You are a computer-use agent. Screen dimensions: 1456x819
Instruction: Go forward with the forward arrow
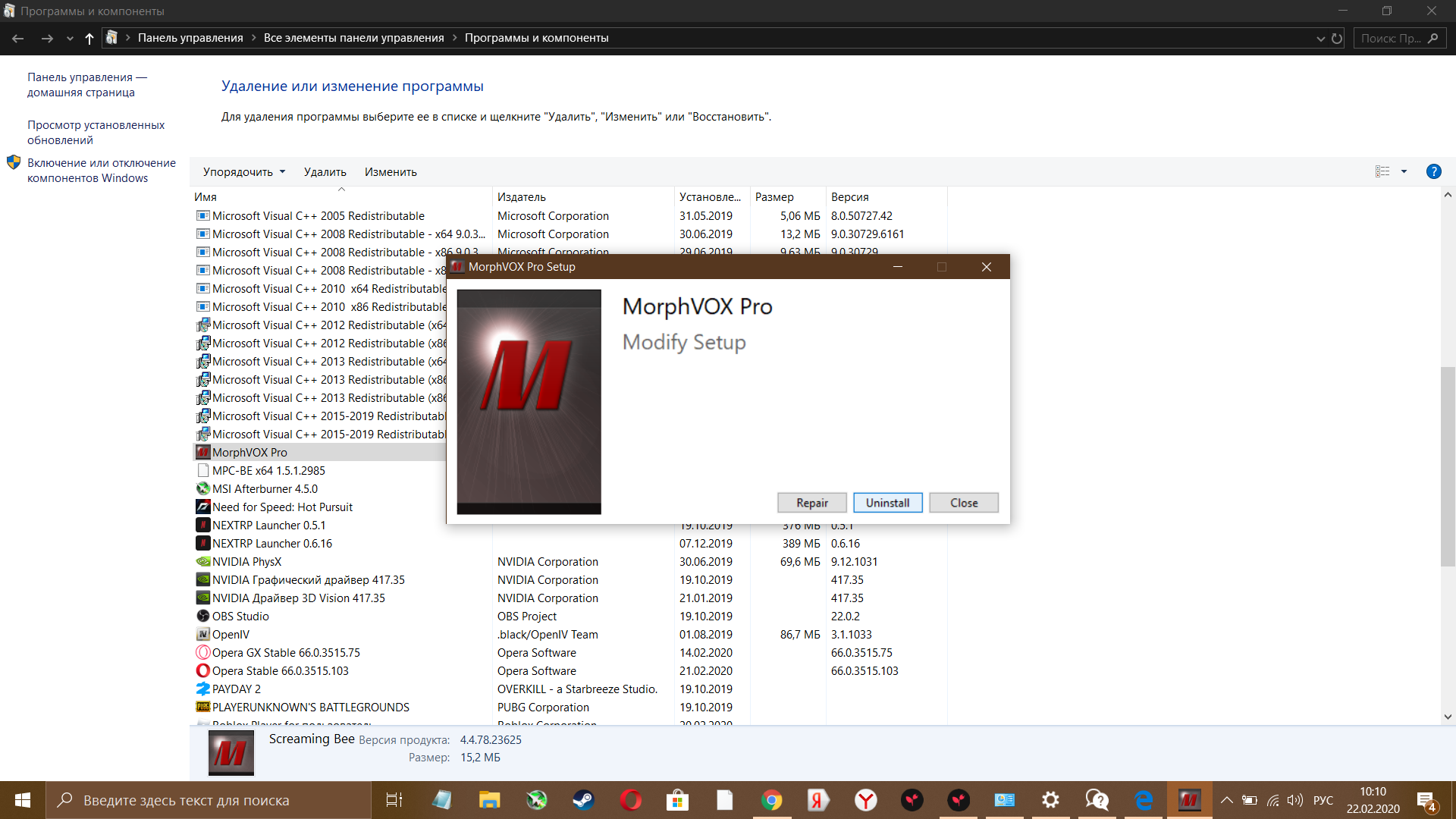click(x=47, y=38)
